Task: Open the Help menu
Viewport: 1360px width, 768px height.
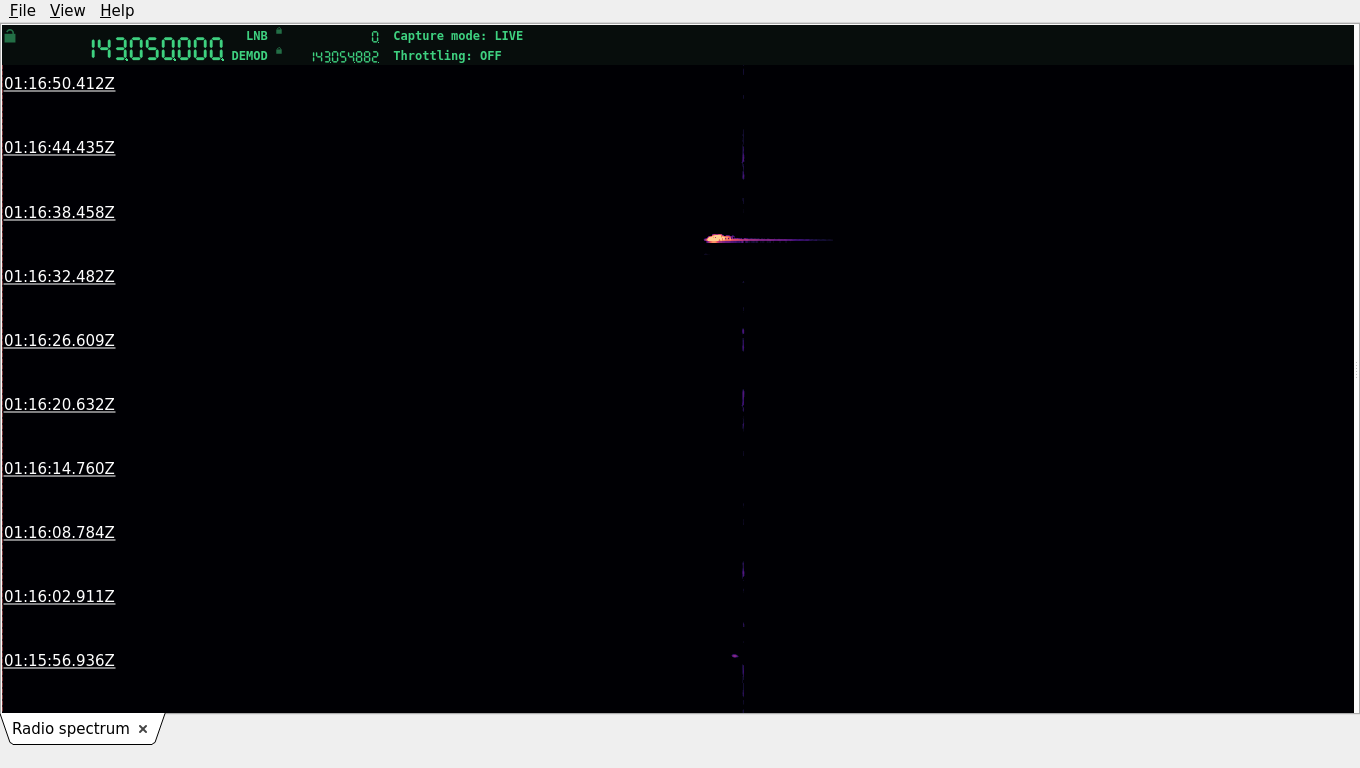Action: tap(117, 10)
